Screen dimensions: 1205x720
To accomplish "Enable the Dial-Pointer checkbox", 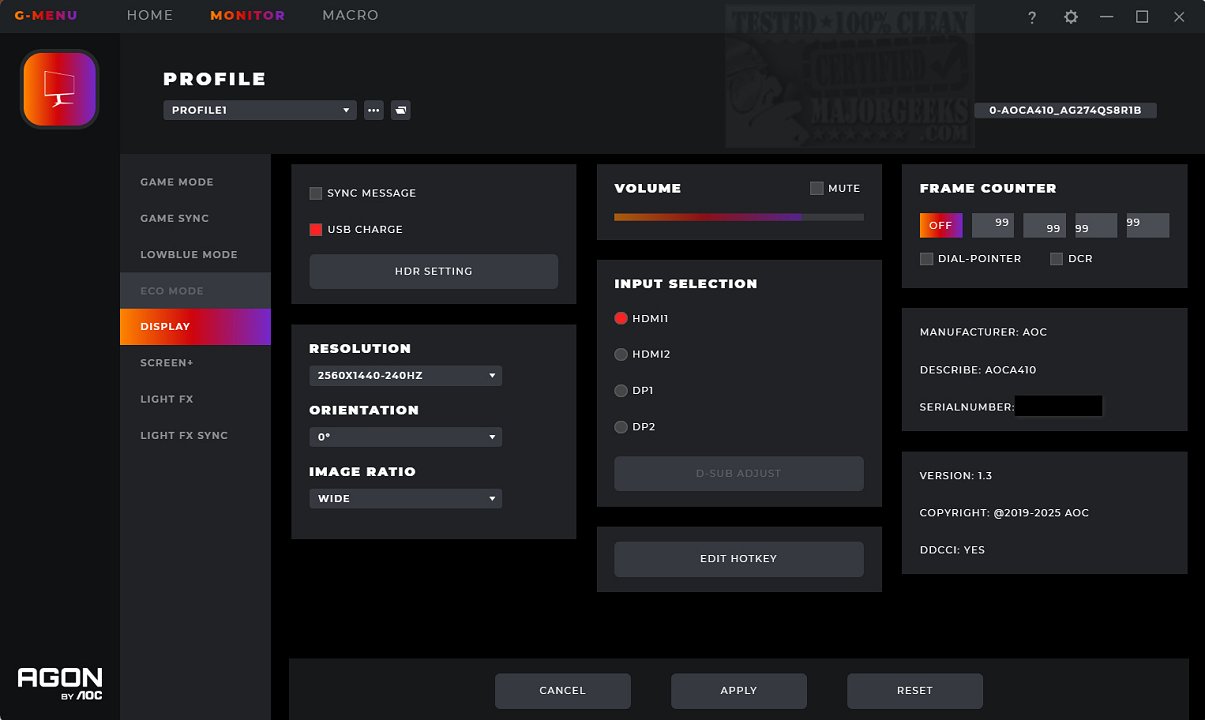I will click(927, 259).
